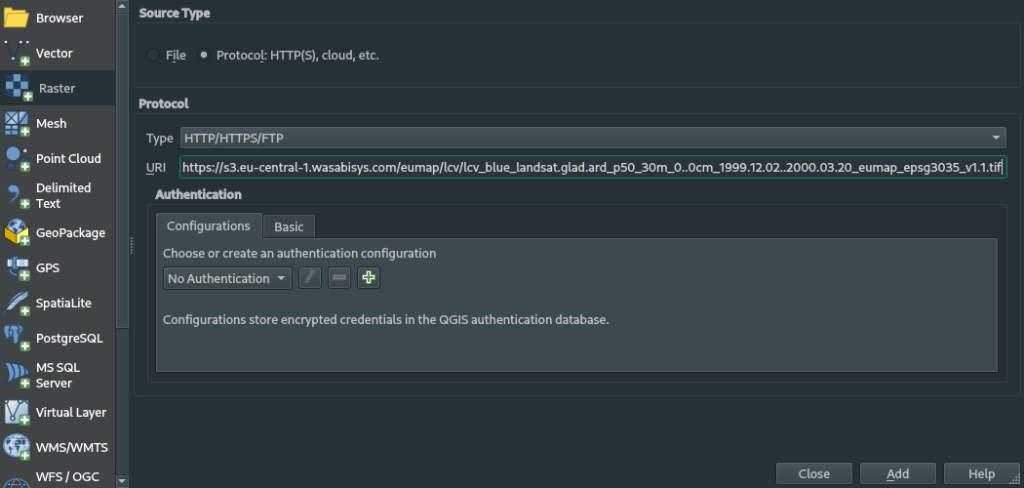The image size is (1024, 488).
Task: Switch to the Configurations tab
Action: (x=208, y=225)
